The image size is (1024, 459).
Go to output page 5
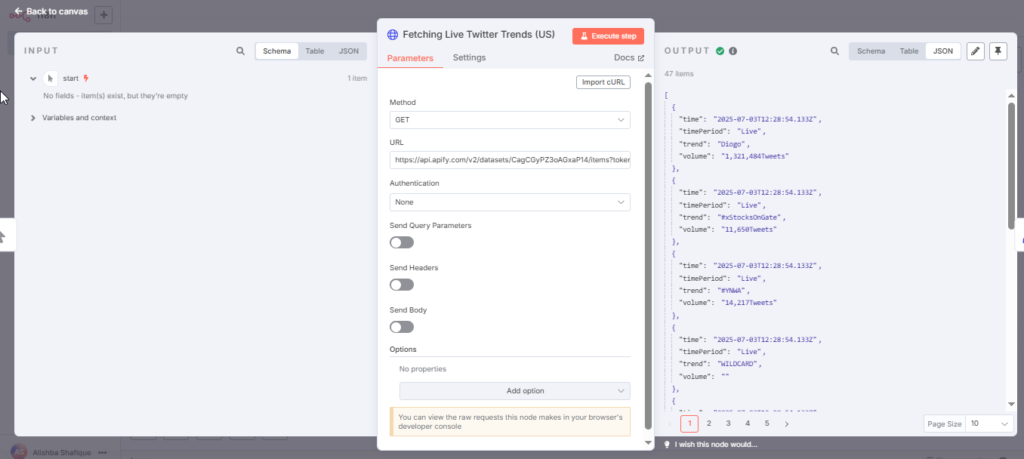tap(767, 424)
